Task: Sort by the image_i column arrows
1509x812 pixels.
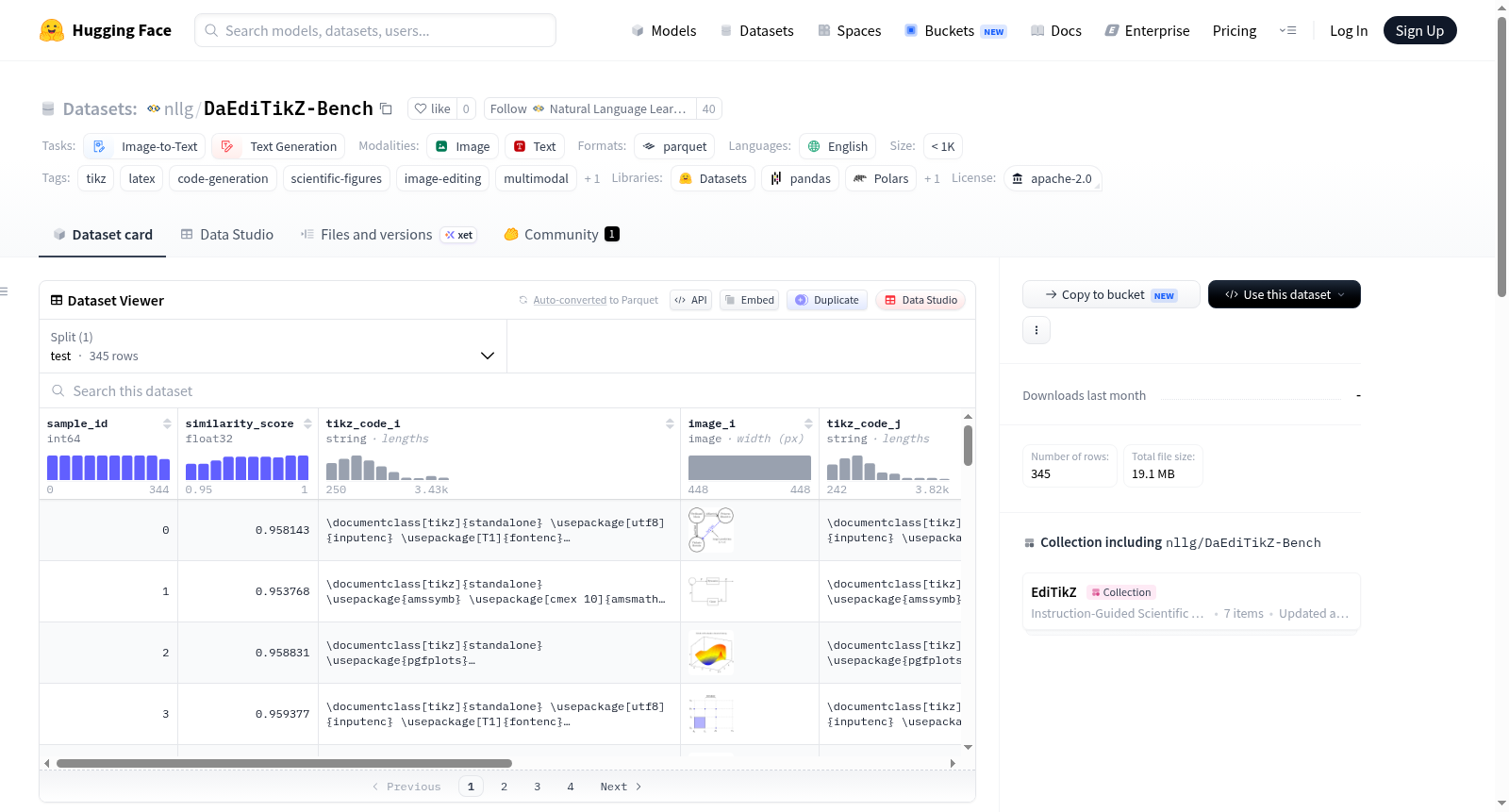Action: click(808, 423)
